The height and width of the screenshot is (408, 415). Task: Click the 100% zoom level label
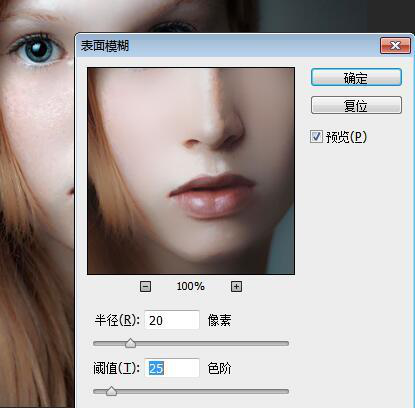[x=191, y=286]
